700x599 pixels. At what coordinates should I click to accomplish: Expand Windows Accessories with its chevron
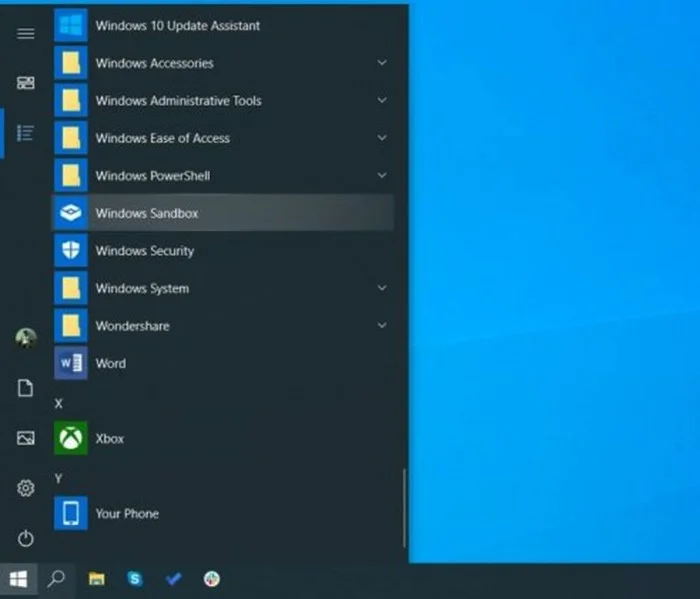click(382, 62)
